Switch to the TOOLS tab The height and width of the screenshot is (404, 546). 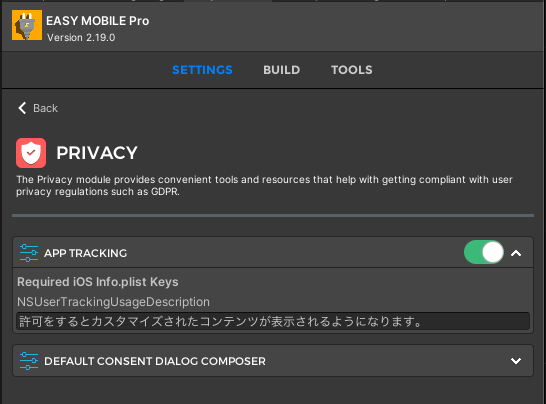(x=352, y=70)
